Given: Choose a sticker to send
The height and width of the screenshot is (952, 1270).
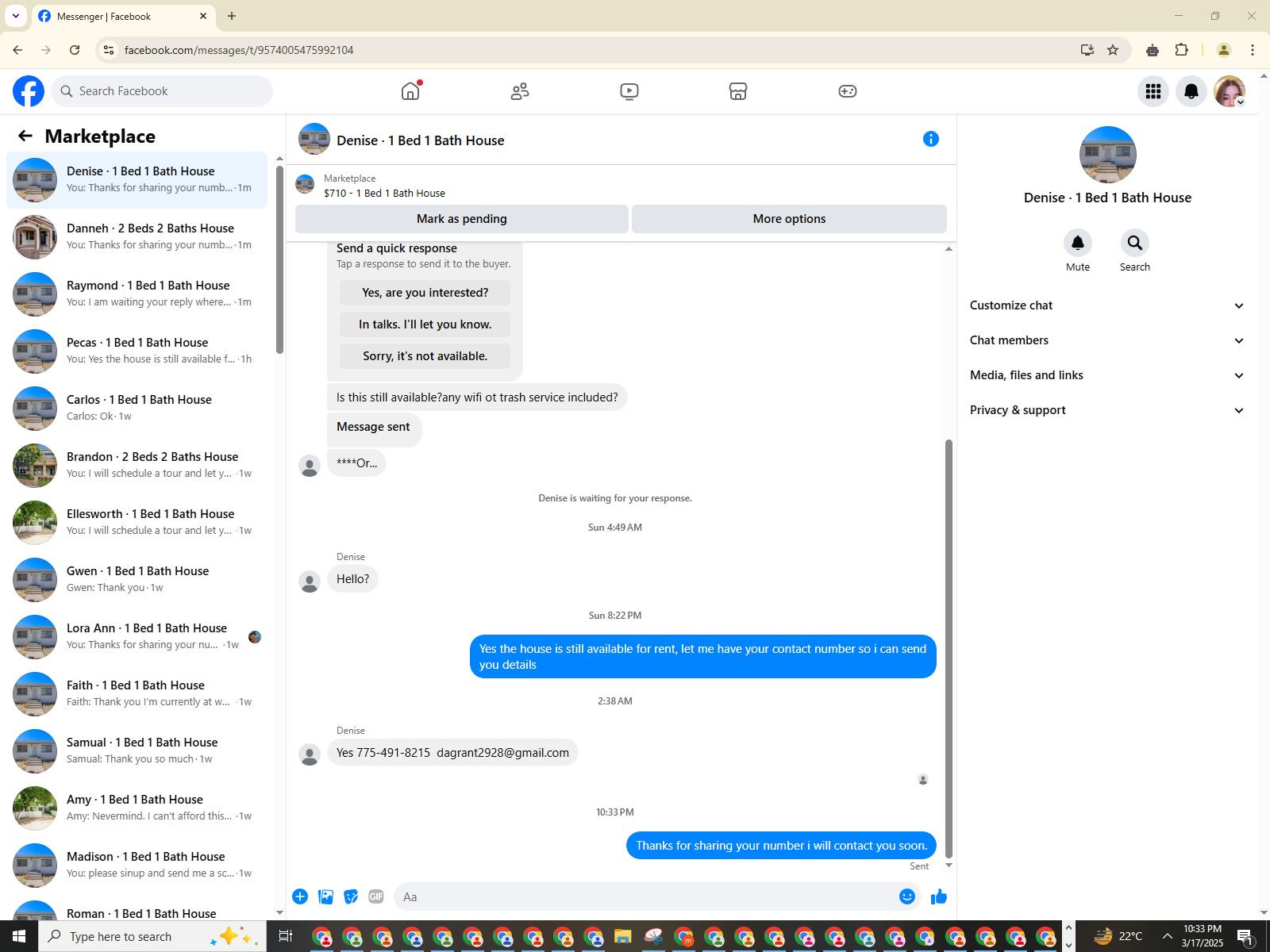Looking at the screenshot, I should coord(351,896).
